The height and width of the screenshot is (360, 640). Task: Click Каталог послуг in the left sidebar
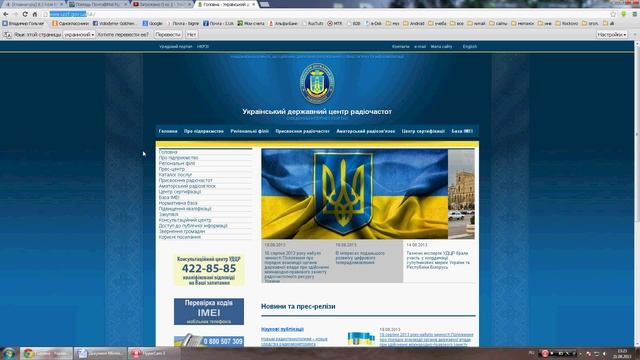(x=175, y=175)
